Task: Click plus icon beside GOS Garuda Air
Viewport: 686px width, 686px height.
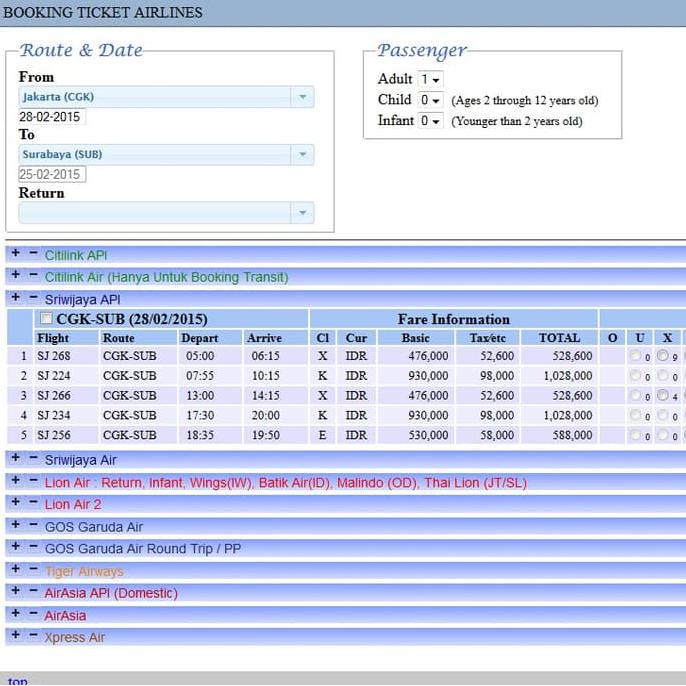Action: pos(15,525)
